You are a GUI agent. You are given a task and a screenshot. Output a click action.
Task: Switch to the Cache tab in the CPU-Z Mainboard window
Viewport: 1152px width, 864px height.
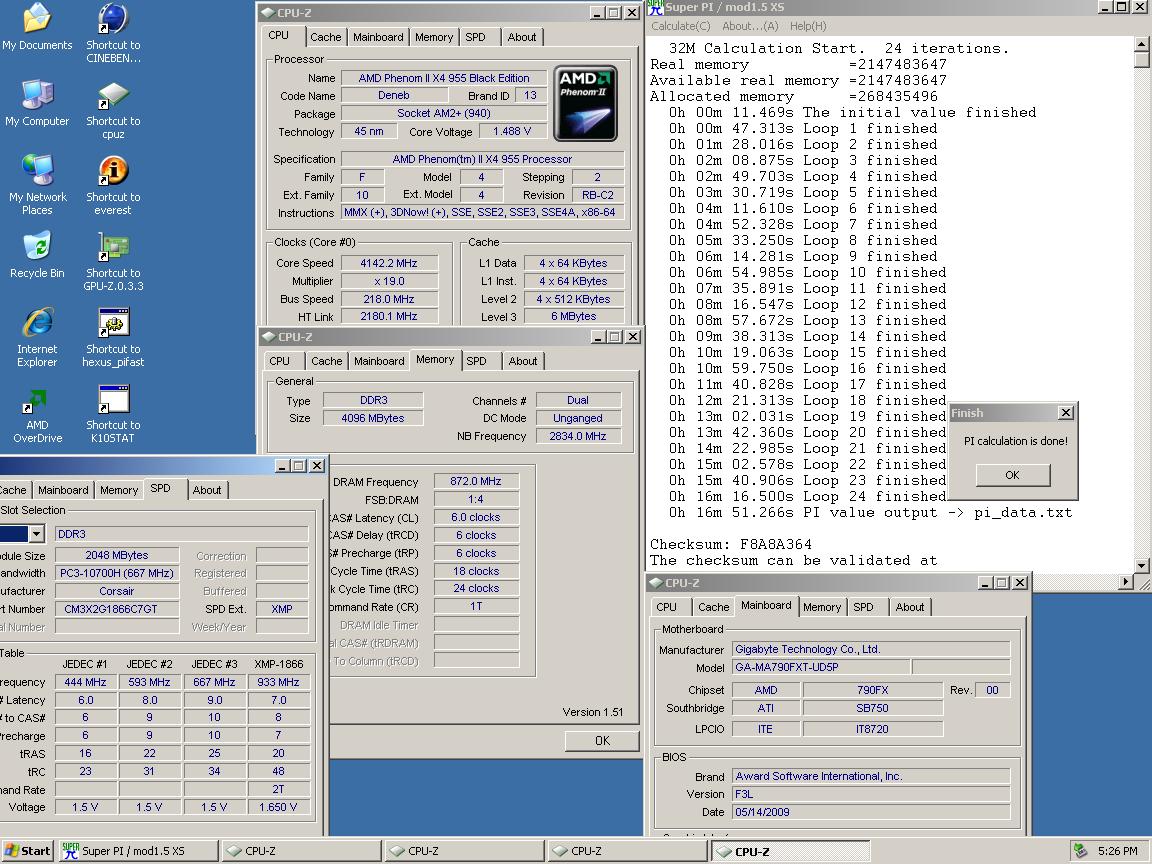(713, 607)
